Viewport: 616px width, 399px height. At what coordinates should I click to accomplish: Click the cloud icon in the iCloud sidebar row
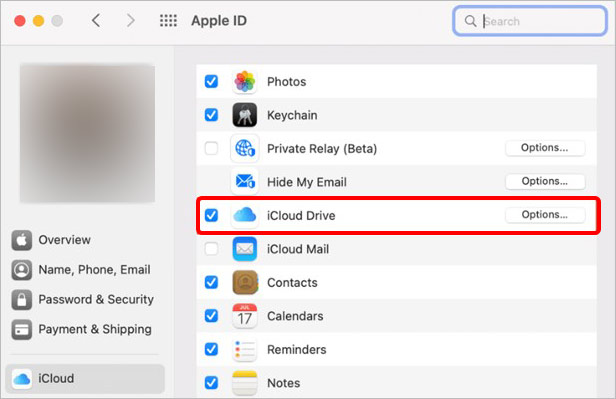click(x=22, y=379)
